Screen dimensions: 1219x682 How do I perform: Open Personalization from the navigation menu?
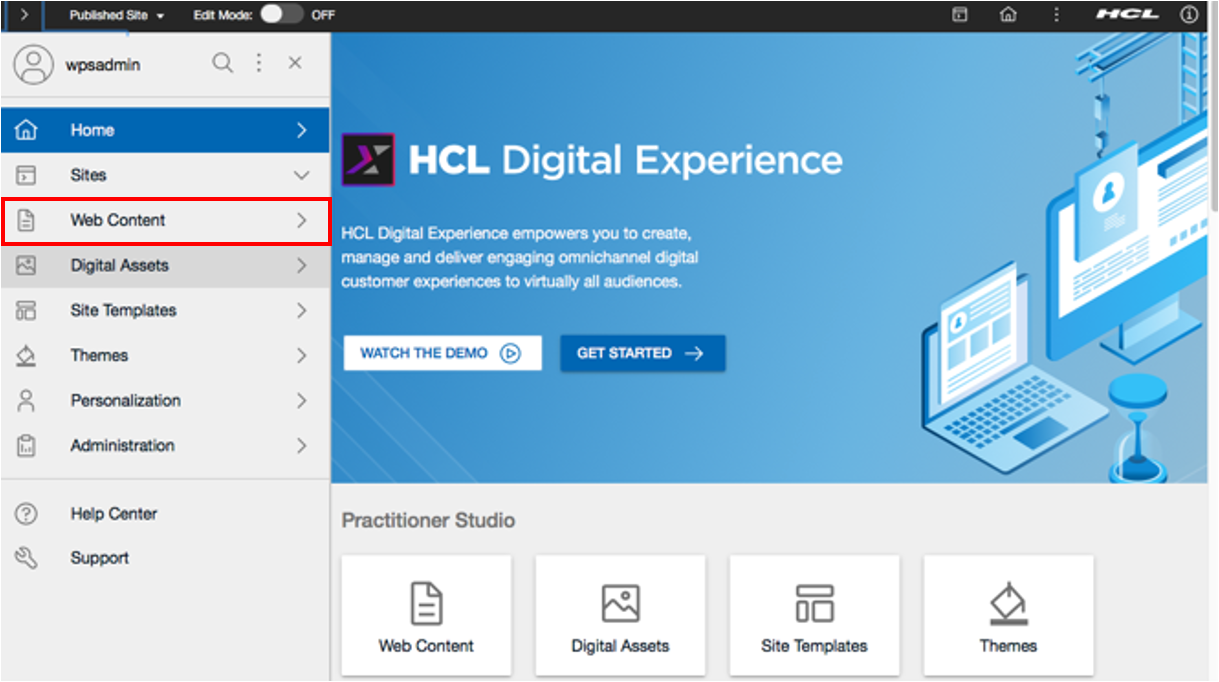point(165,401)
